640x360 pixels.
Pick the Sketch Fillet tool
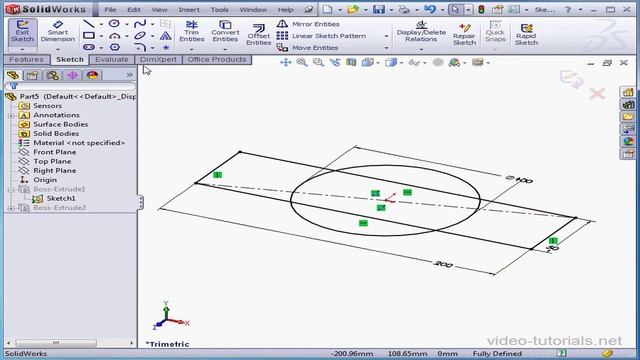pos(140,47)
